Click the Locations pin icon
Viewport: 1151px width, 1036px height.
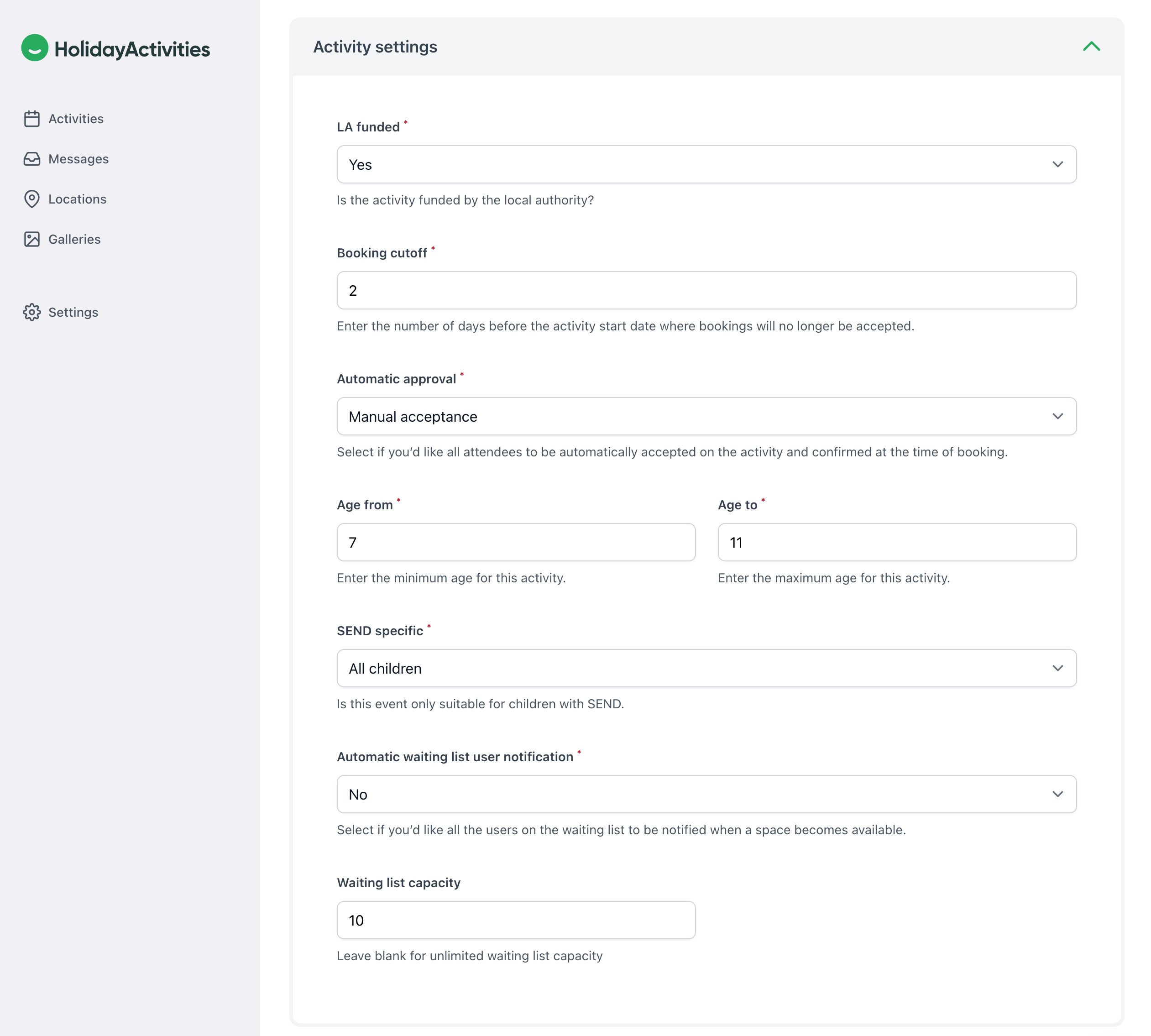click(32, 199)
